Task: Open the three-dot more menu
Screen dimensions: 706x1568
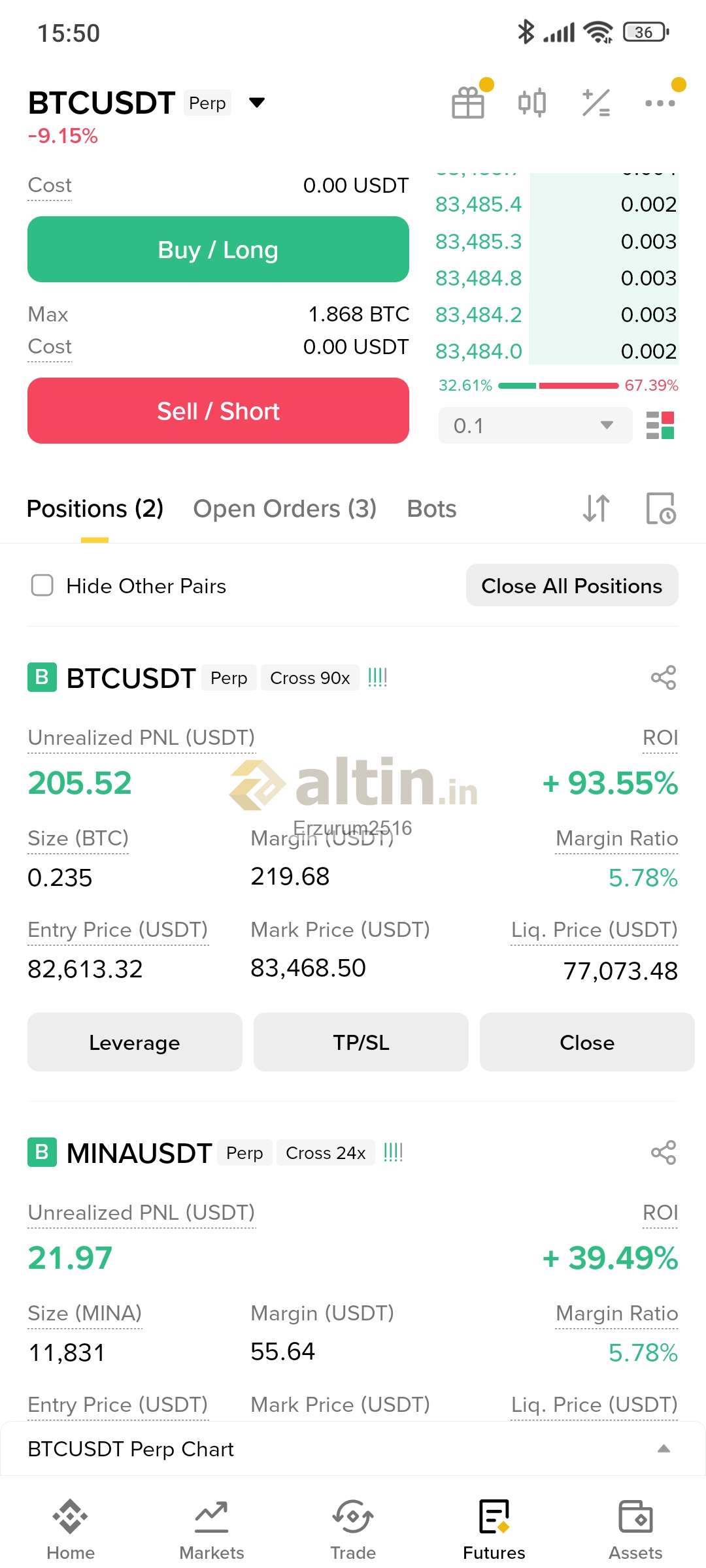Action: click(x=660, y=103)
